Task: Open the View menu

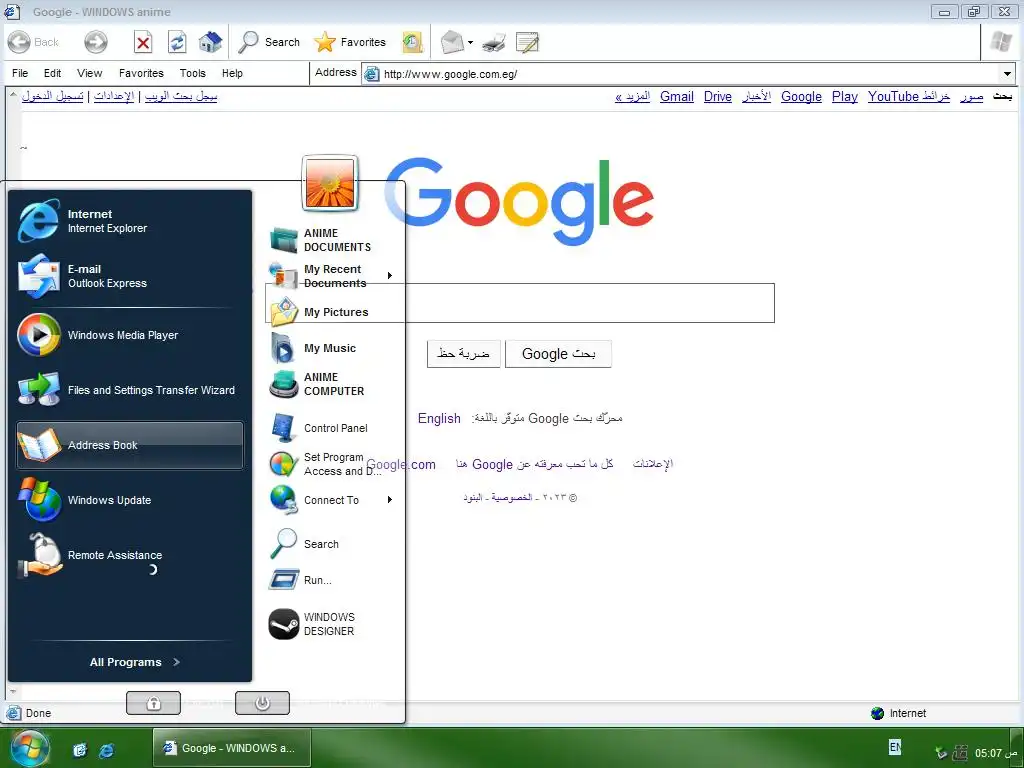Action: point(89,73)
